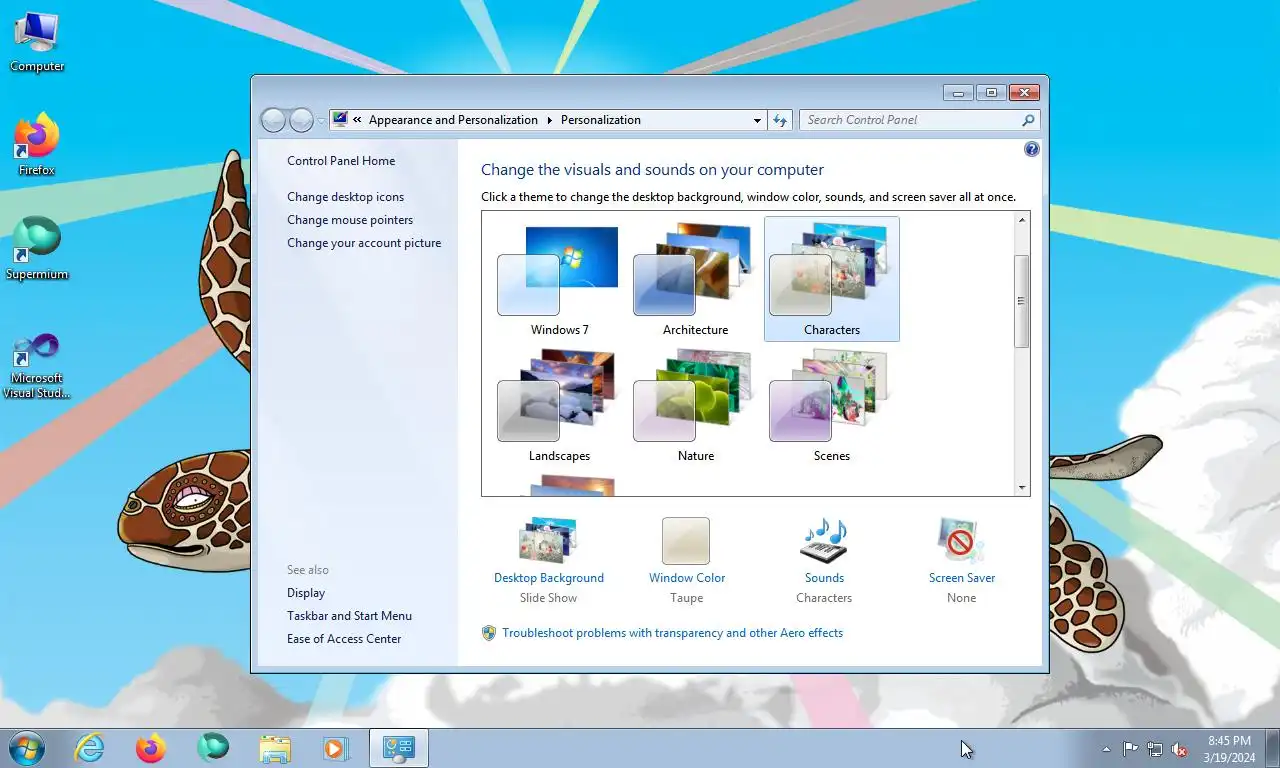
Task: Open the Windows Start menu orb
Action: point(26,748)
